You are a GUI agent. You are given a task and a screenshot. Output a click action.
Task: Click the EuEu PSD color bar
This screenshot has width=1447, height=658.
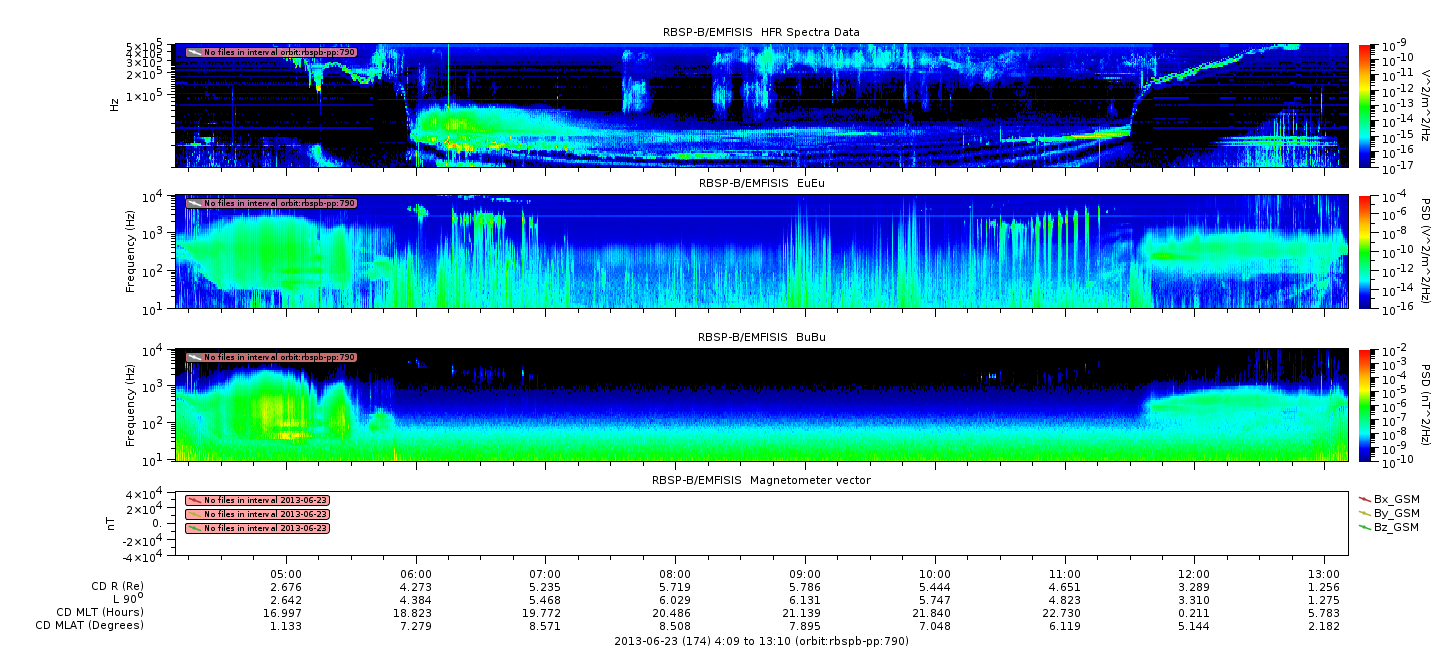point(1366,251)
